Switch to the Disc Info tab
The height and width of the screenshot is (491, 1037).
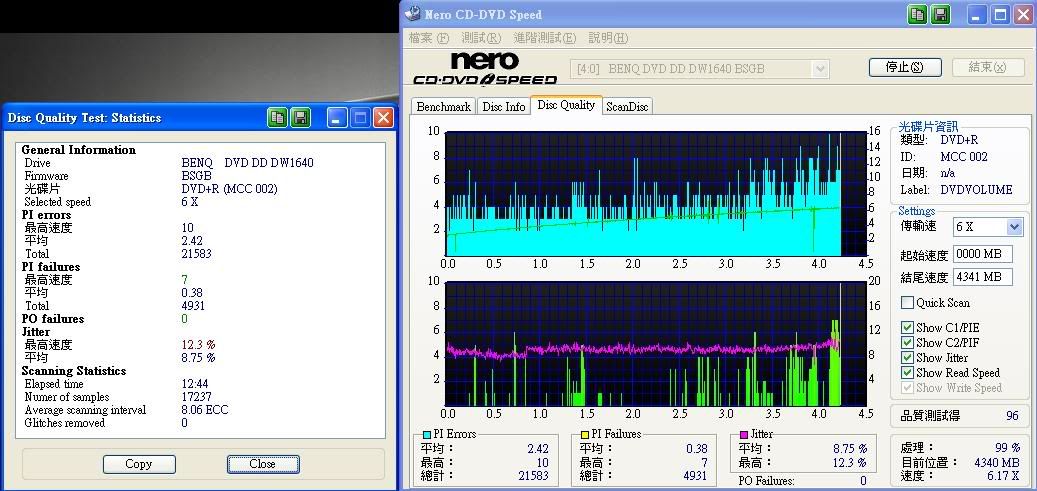click(x=503, y=107)
